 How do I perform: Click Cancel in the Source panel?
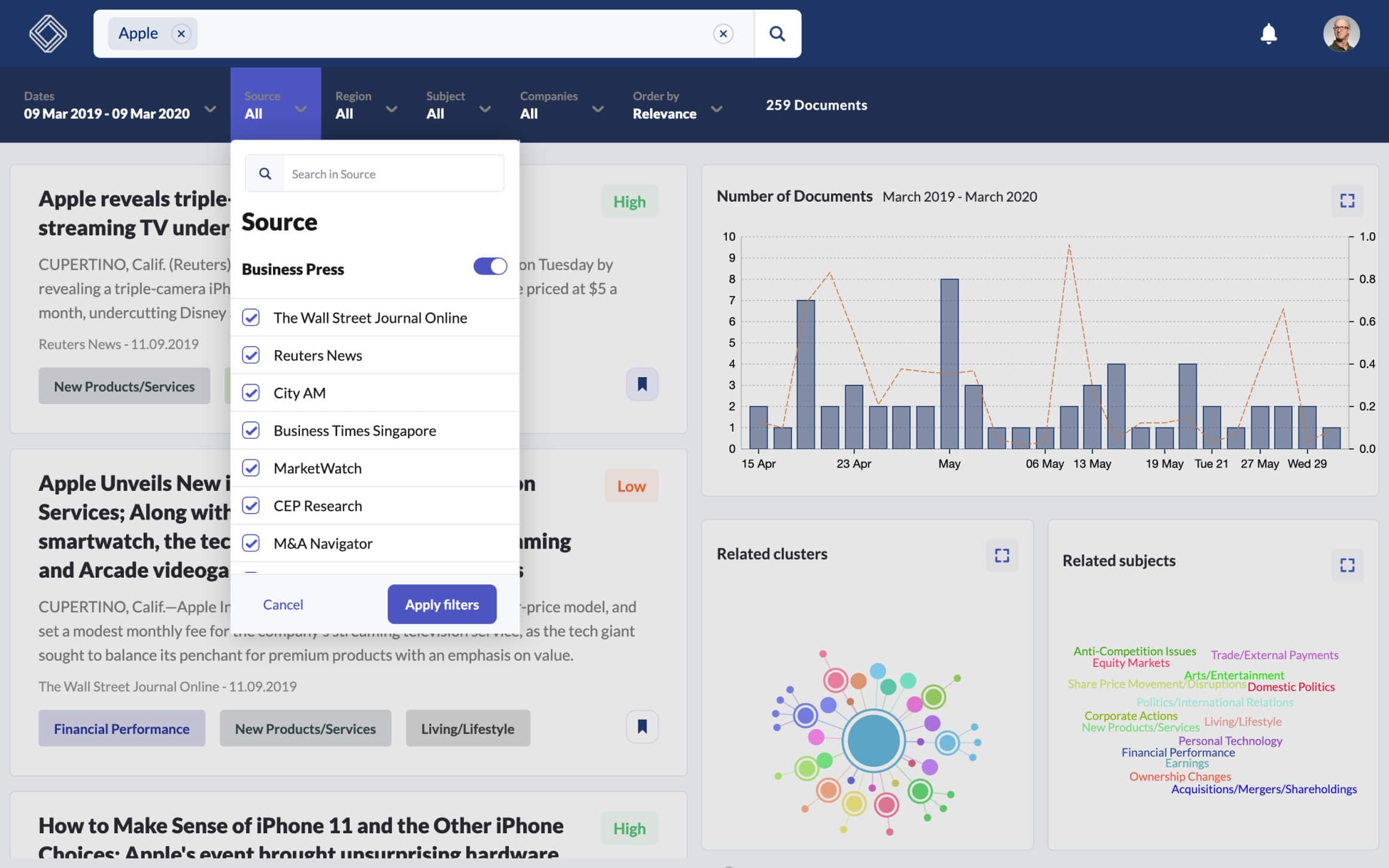click(283, 604)
